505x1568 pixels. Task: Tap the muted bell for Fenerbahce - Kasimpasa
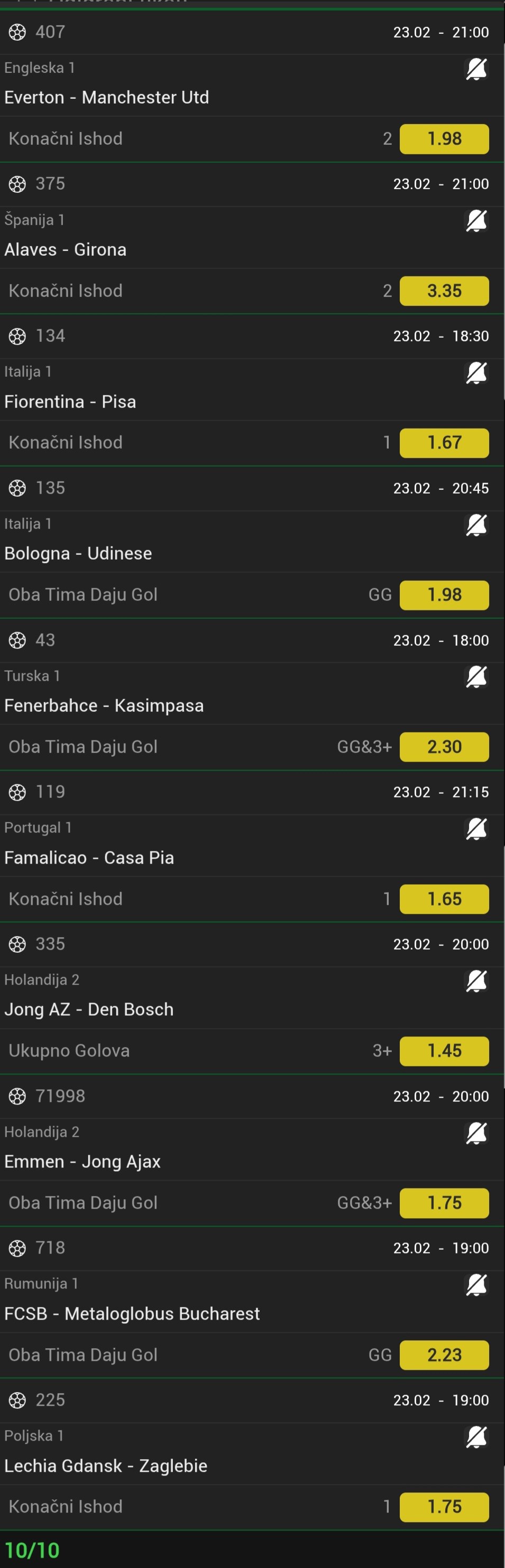click(476, 677)
